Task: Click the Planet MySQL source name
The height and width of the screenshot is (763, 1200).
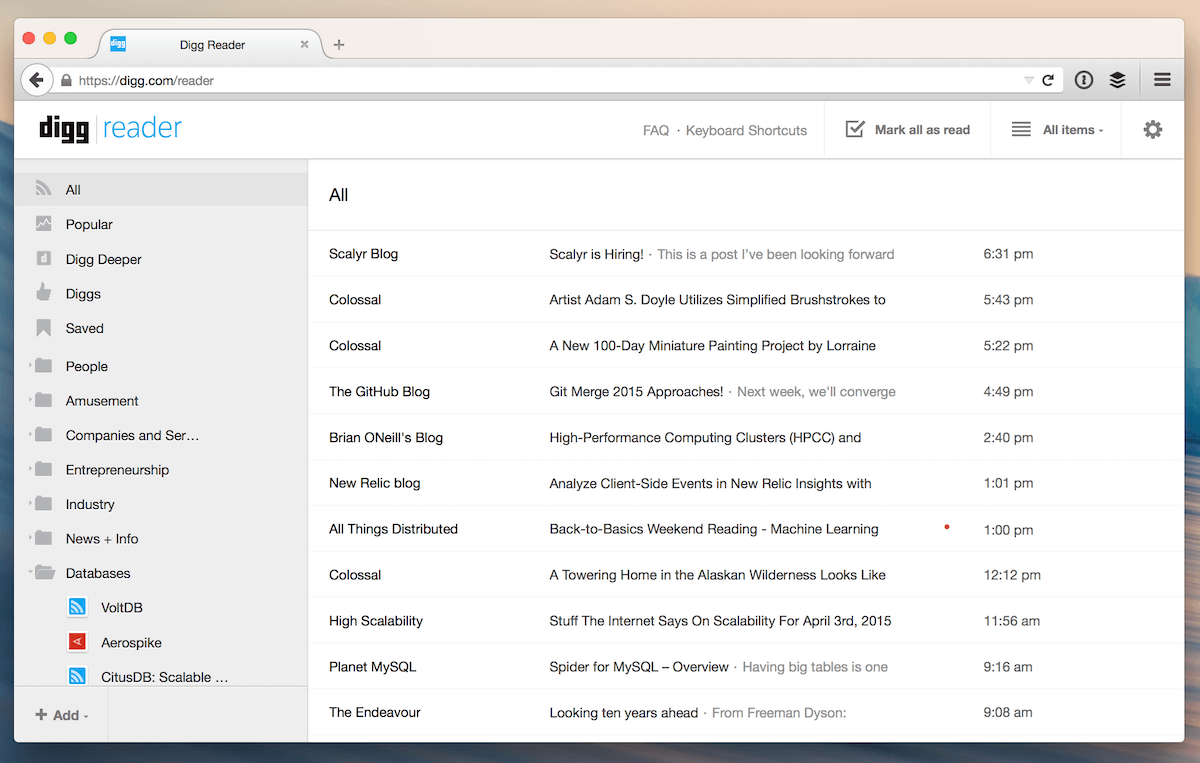Action: pyautogui.click(x=372, y=667)
